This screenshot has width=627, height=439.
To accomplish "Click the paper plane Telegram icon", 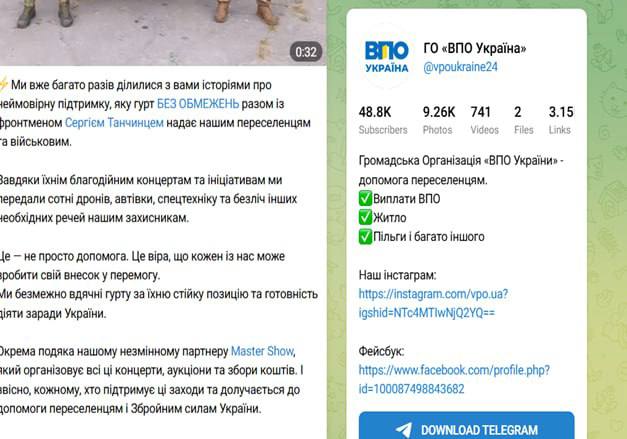I will (404, 430).
